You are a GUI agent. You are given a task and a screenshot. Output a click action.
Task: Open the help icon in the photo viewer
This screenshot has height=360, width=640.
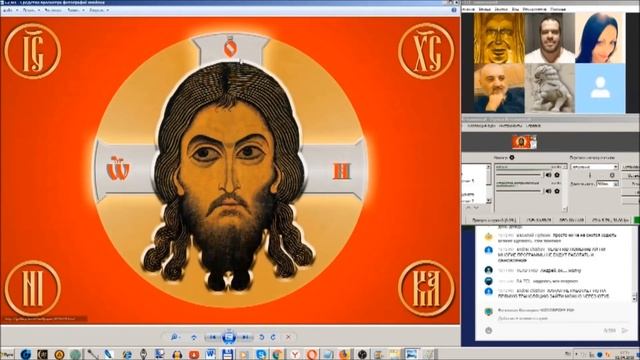pos(454,10)
